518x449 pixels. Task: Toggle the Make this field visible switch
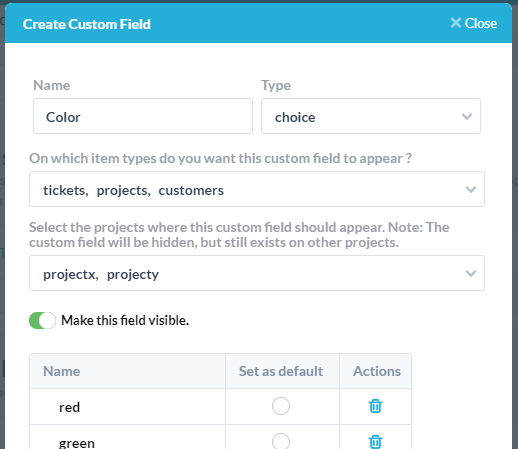pos(42,320)
